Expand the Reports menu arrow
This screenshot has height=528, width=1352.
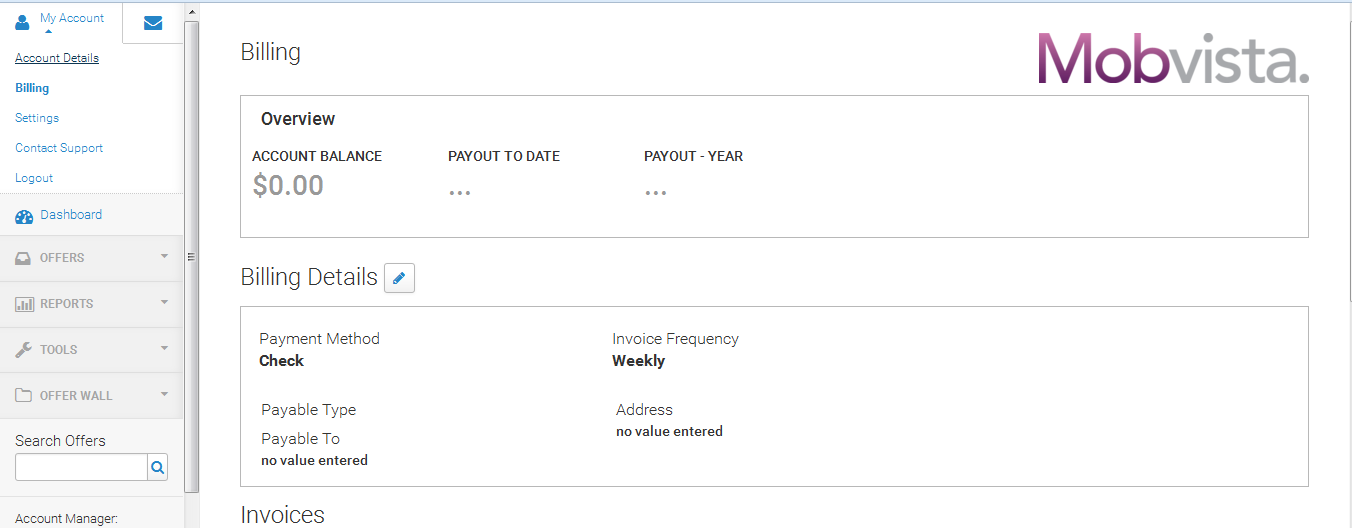[164, 303]
